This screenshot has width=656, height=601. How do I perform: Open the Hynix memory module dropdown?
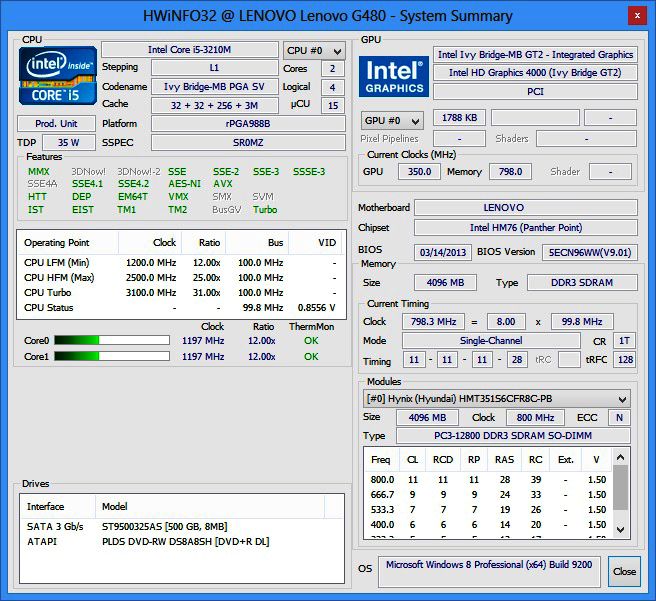point(496,398)
